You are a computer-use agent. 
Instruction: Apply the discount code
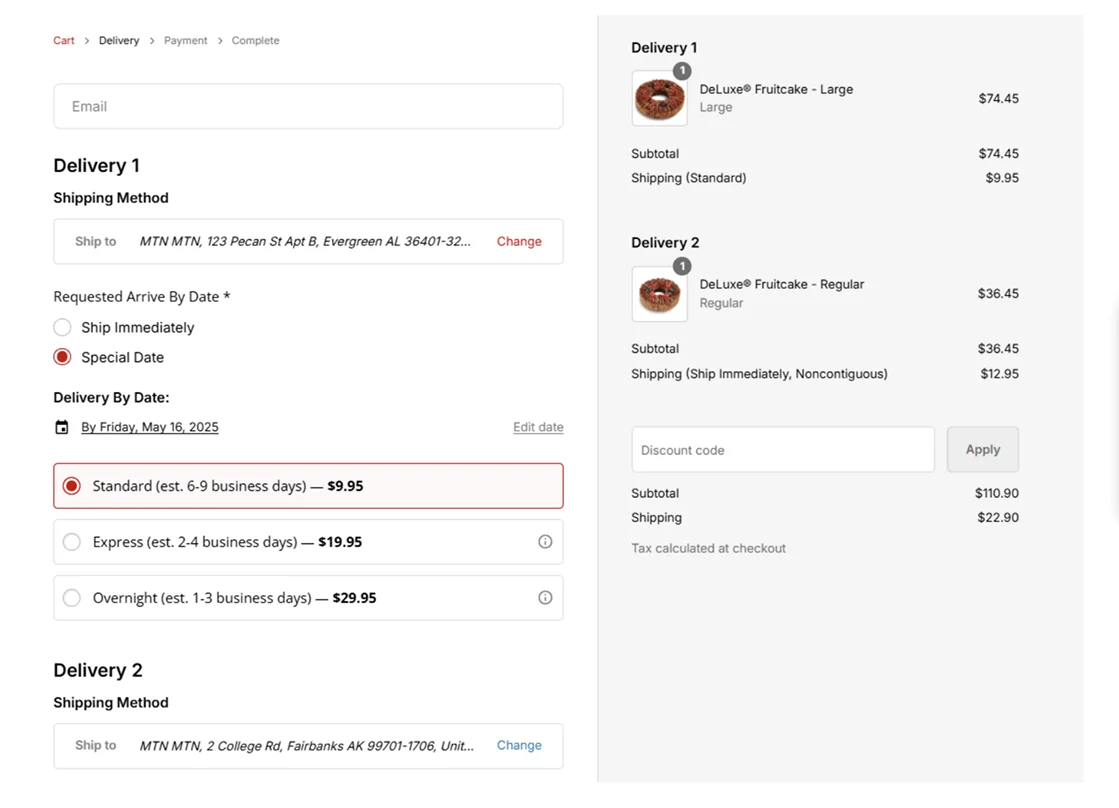pos(983,450)
